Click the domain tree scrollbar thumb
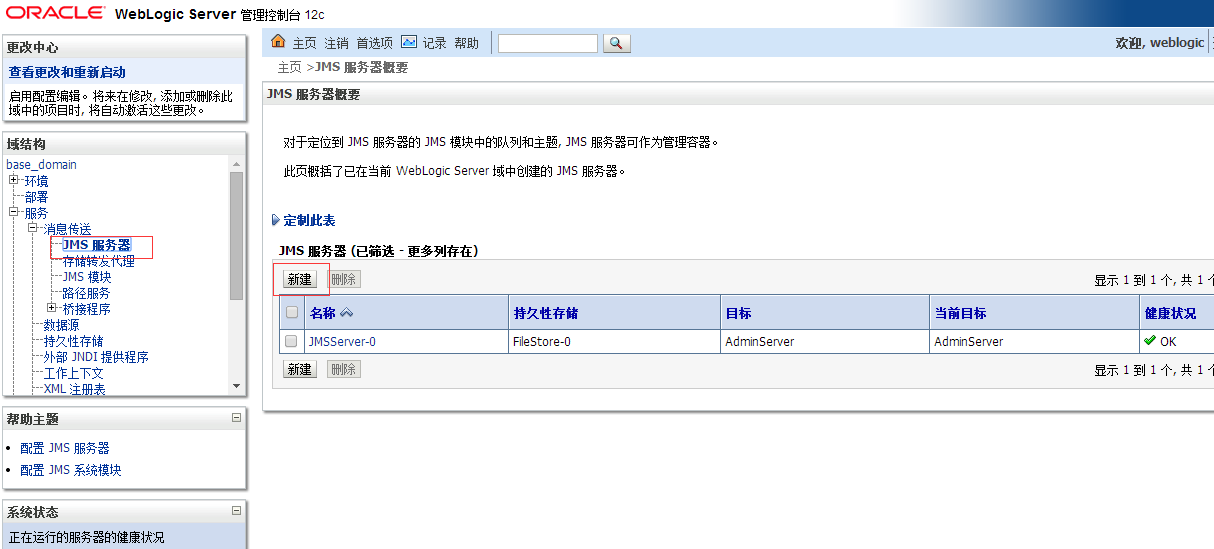The height and width of the screenshot is (549, 1214). click(x=236, y=236)
